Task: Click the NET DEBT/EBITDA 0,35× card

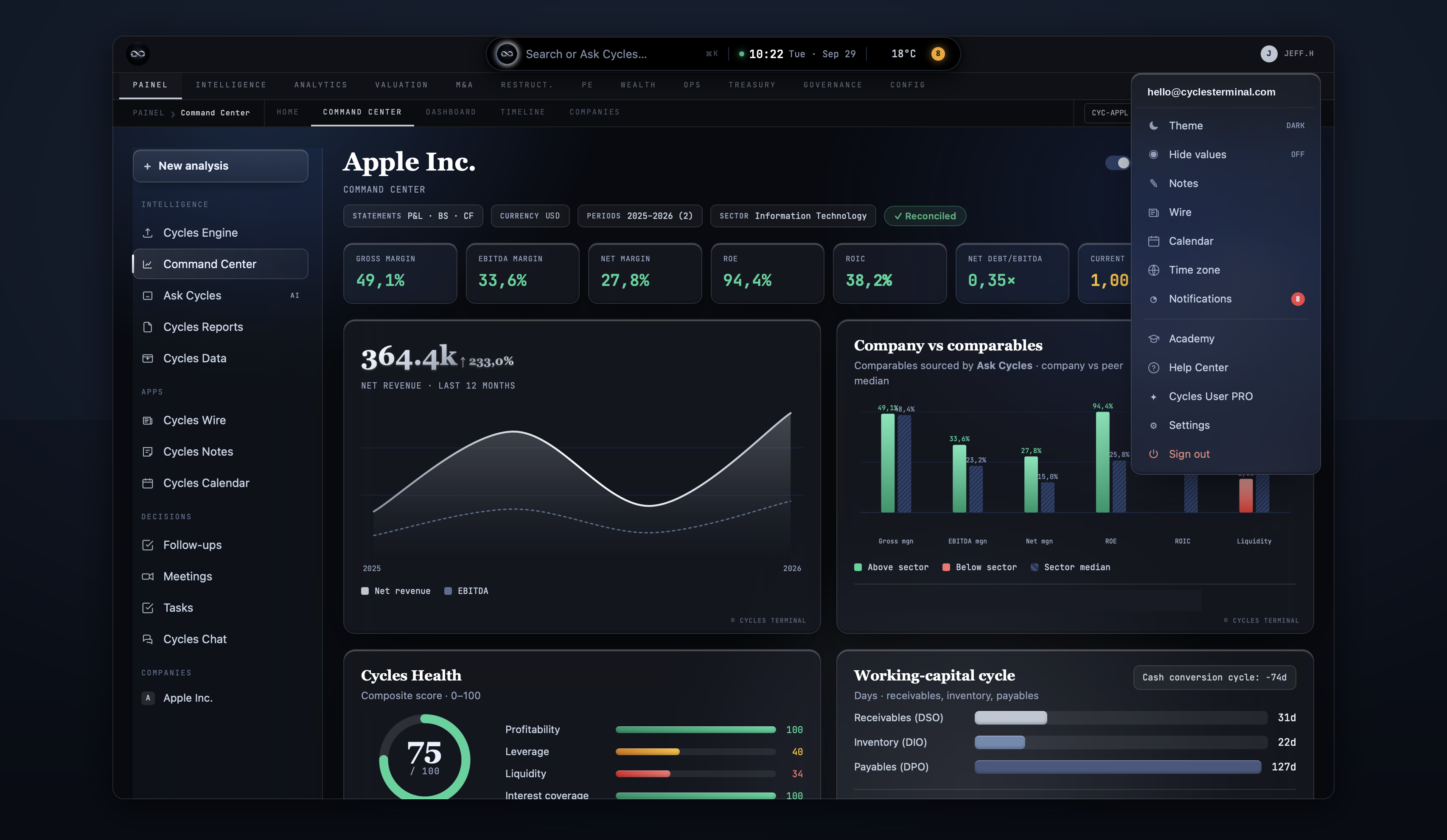Action: point(1012,273)
